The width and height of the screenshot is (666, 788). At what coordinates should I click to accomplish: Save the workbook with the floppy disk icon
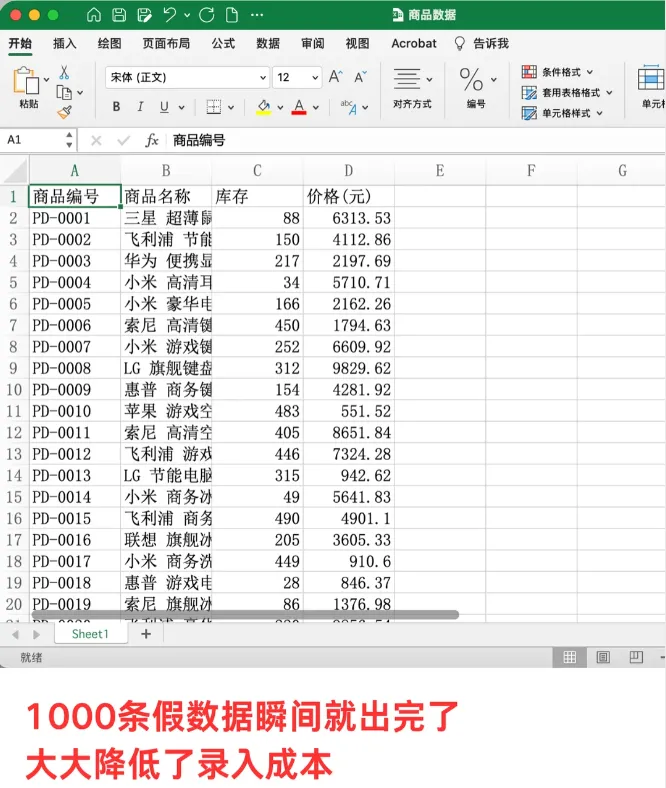(119, 15)
